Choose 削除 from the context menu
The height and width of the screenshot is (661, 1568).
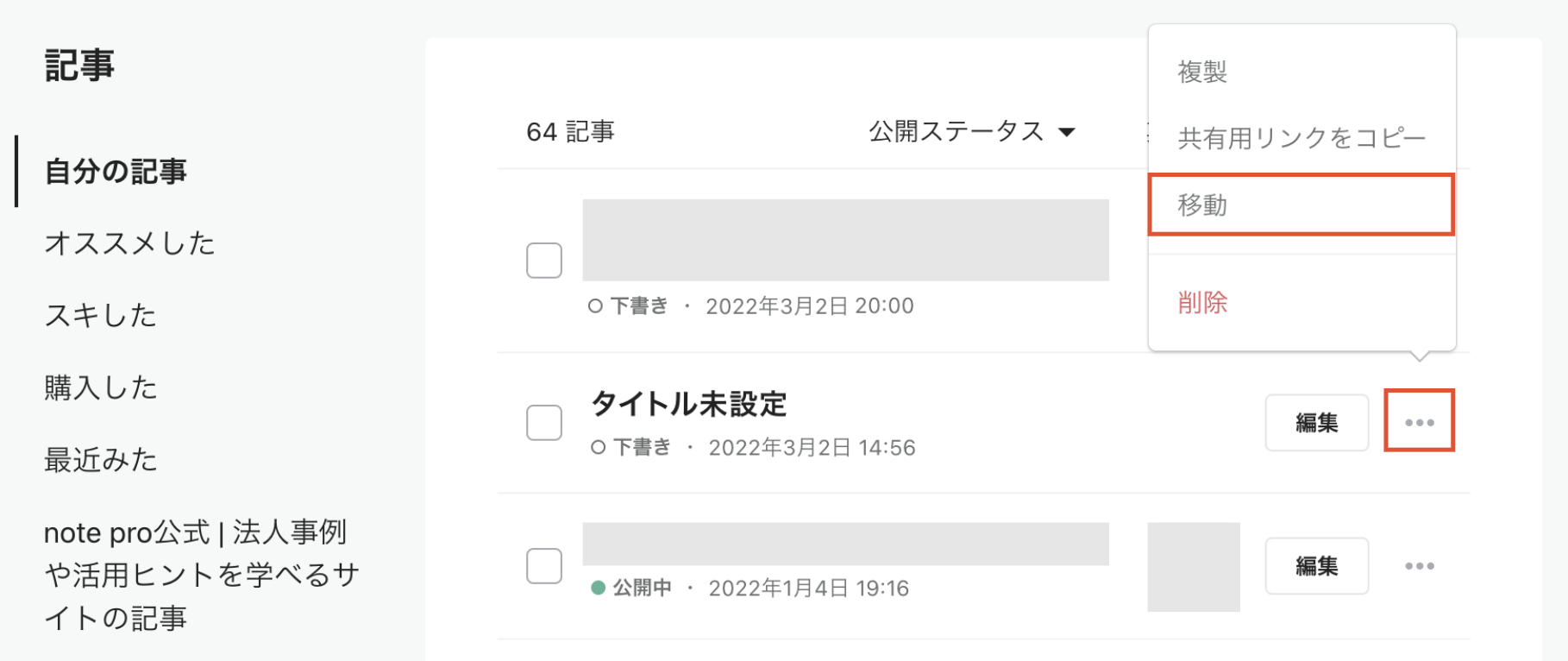1202,303
